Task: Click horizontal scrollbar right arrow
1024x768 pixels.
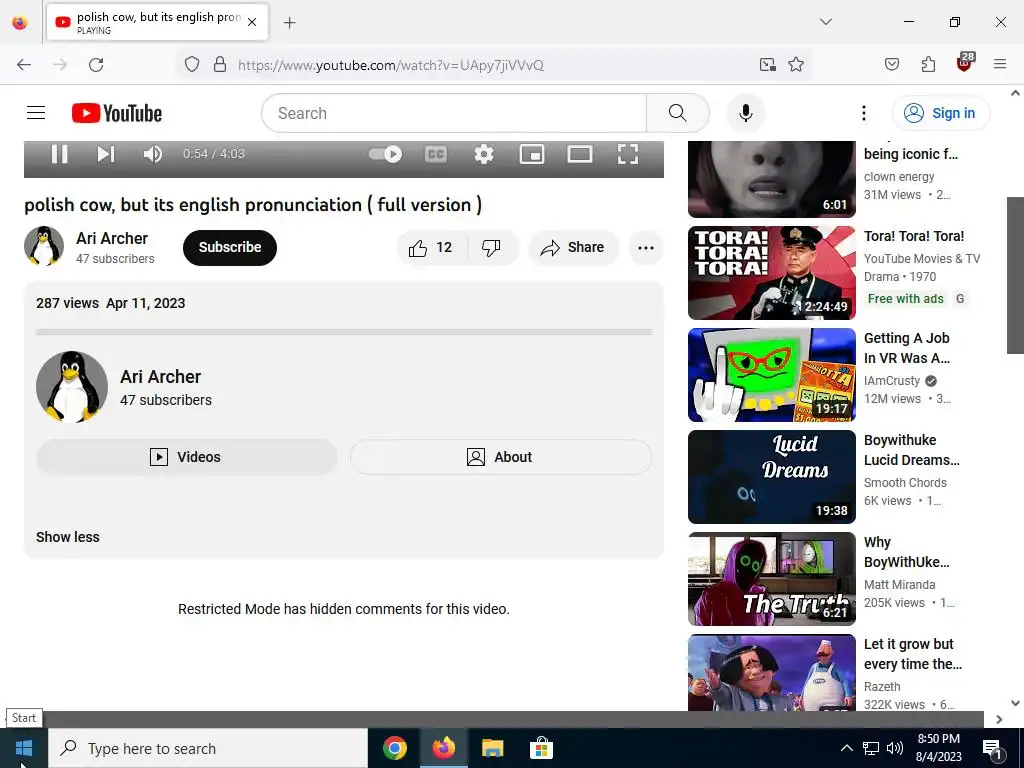Action: pos(999,719)
